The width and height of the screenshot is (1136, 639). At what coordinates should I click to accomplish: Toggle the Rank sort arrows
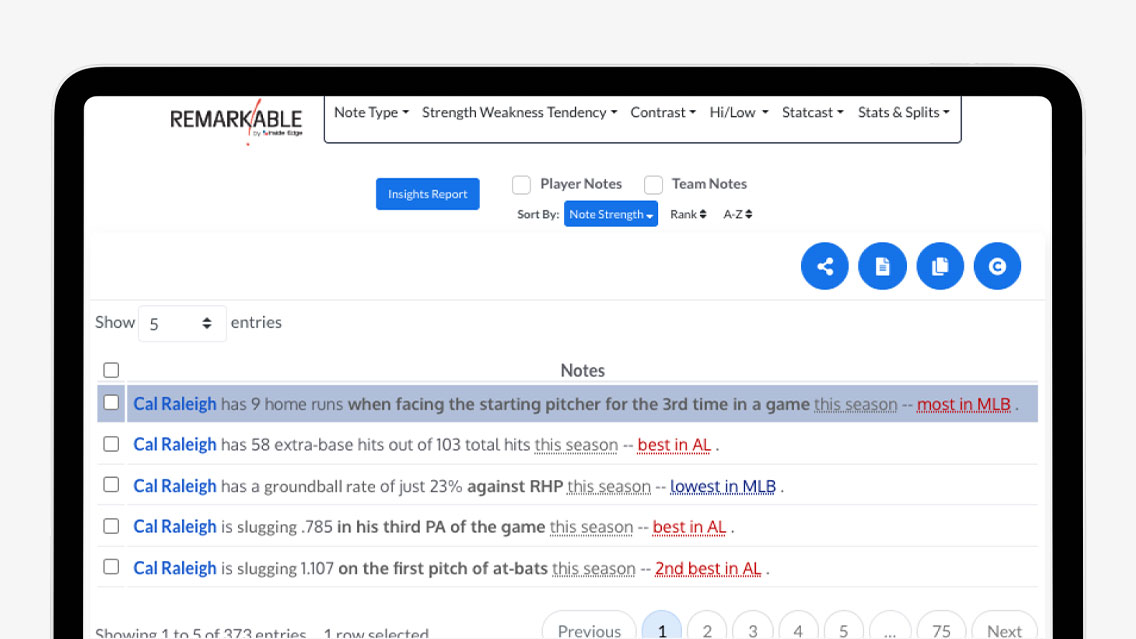pos(688,214)
